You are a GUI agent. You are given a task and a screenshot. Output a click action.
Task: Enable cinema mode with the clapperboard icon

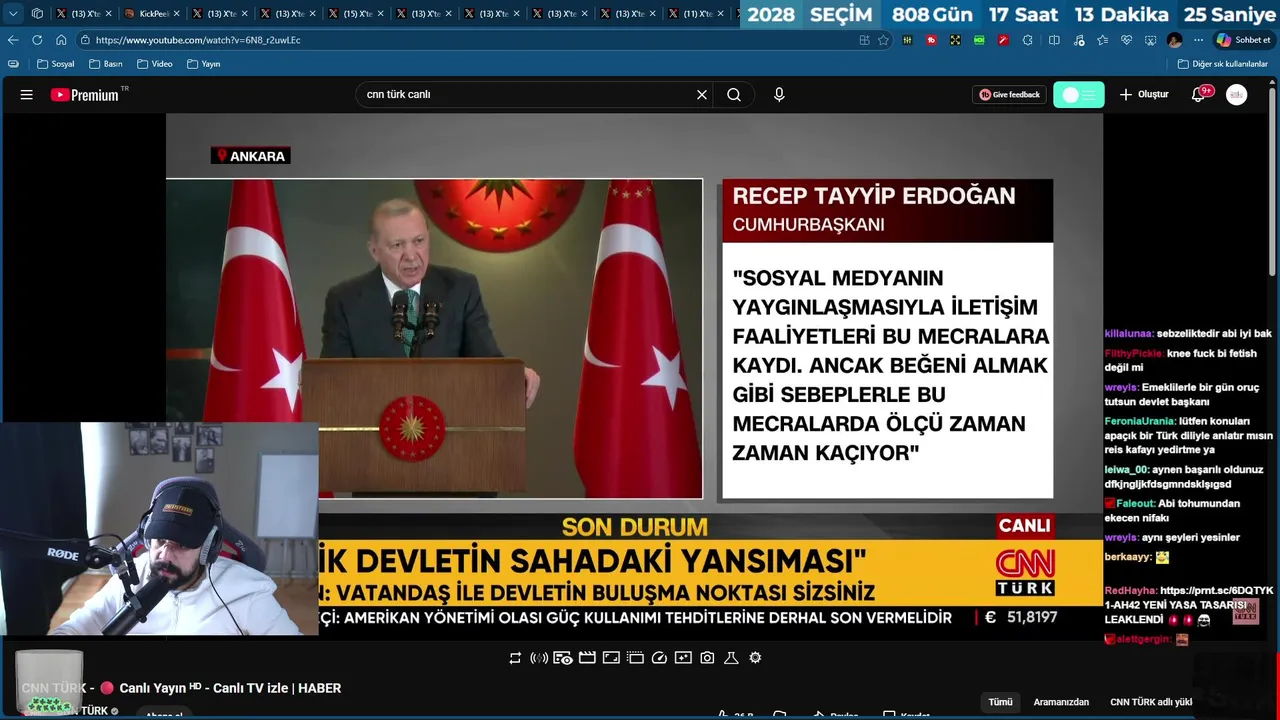587,658
